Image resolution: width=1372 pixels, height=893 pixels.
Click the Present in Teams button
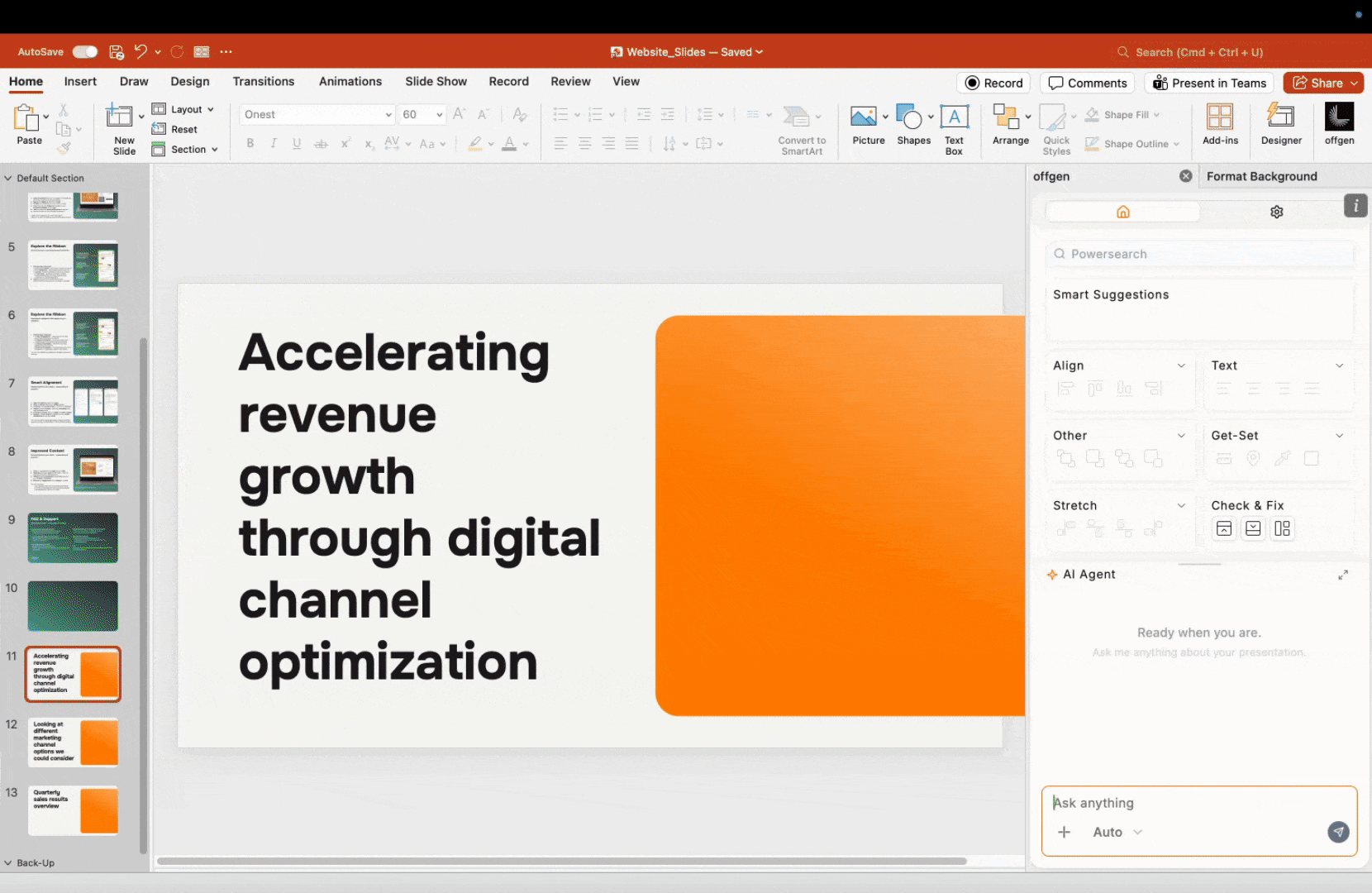[1209, 83]
